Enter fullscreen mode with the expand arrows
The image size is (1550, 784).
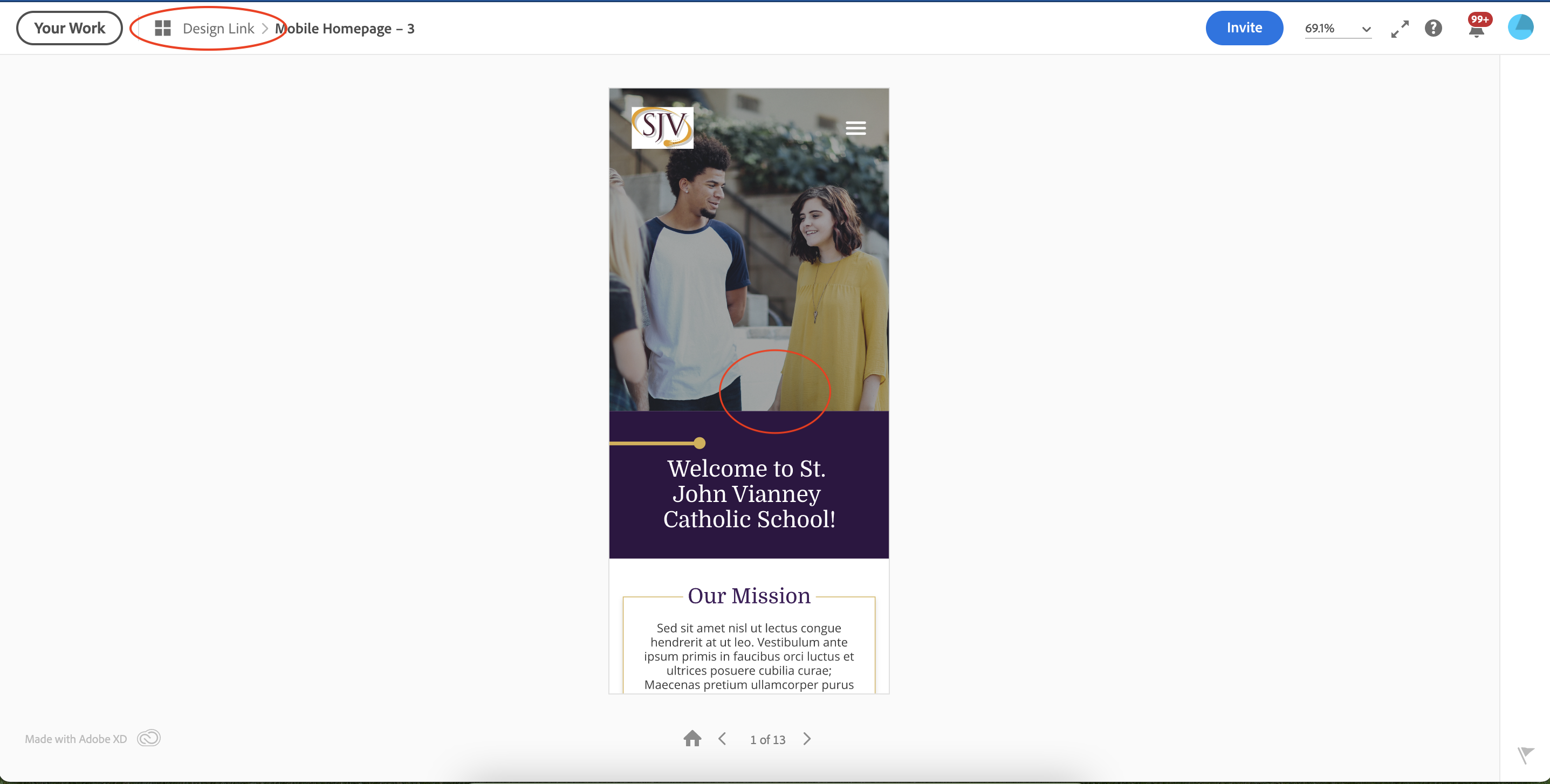1400,28
